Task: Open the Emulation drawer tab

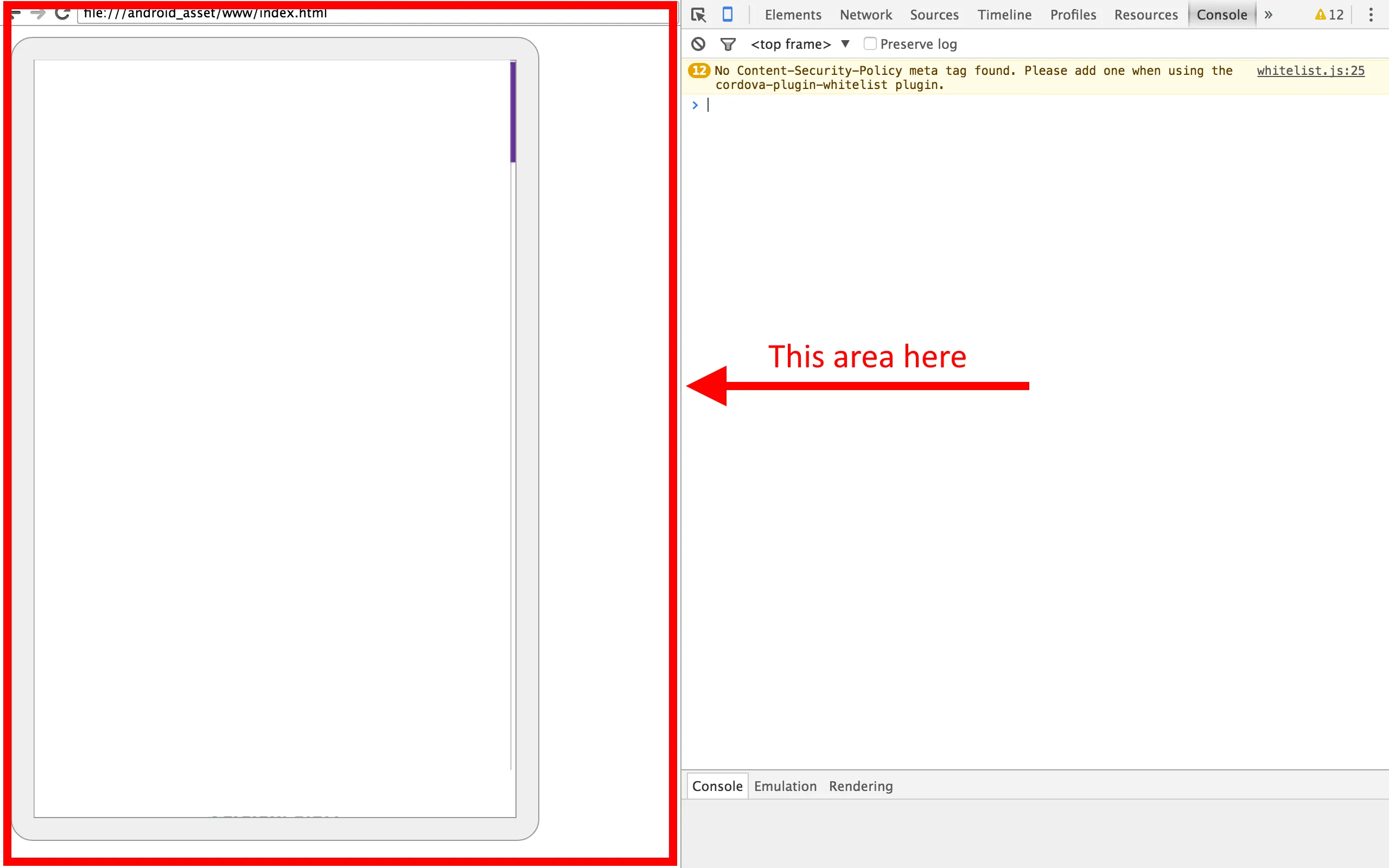Action: tap(785, 786)
